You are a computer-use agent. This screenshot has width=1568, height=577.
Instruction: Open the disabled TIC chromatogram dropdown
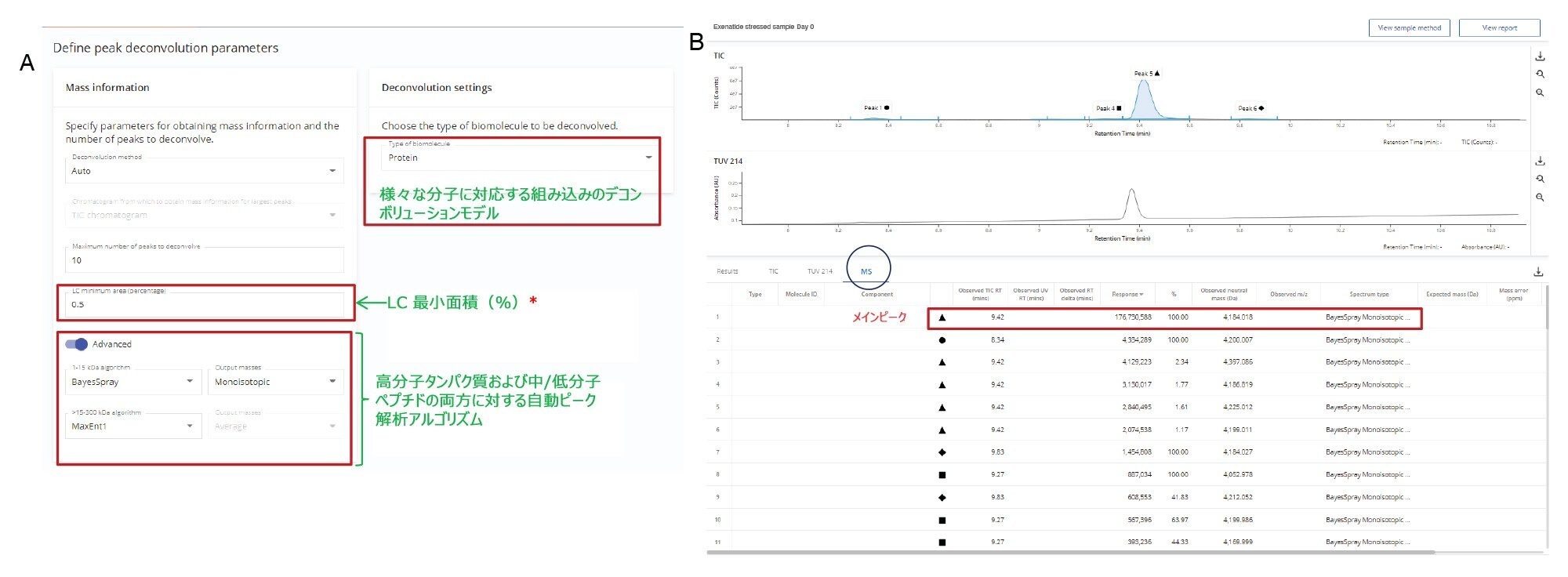pos(204,215)
